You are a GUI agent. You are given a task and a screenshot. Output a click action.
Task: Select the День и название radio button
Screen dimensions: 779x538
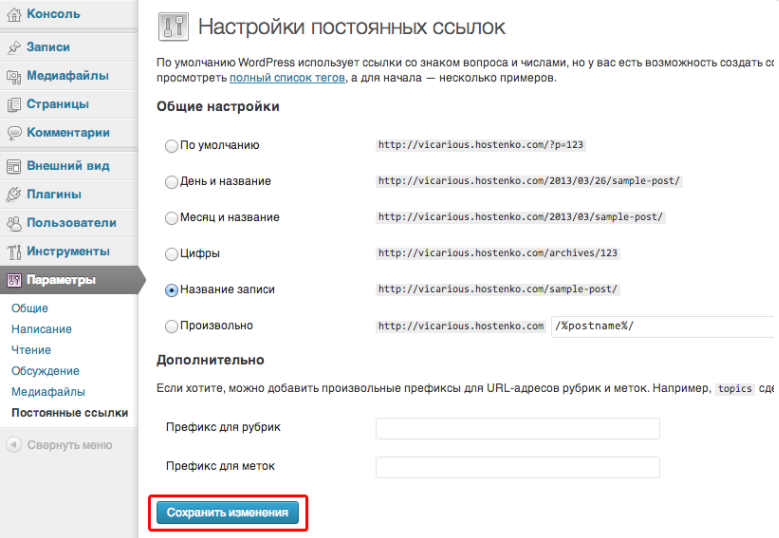171,182
